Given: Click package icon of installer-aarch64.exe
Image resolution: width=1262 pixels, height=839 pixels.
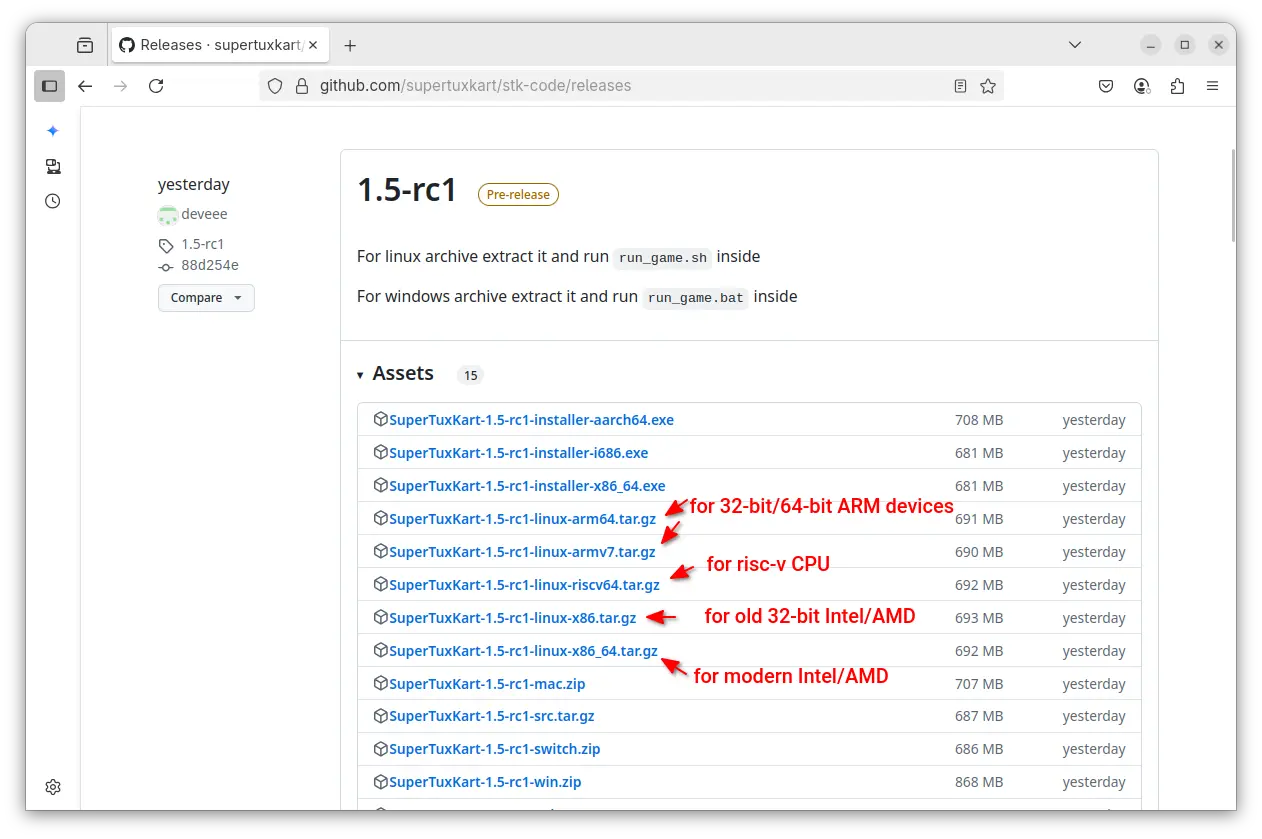Looking at the screenshot, I should coord(380,419).
